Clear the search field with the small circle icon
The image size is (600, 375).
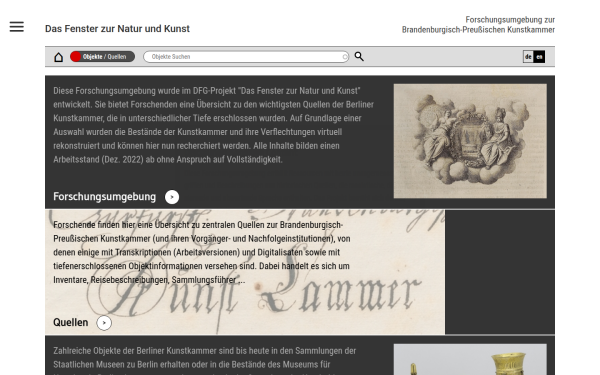345,57
